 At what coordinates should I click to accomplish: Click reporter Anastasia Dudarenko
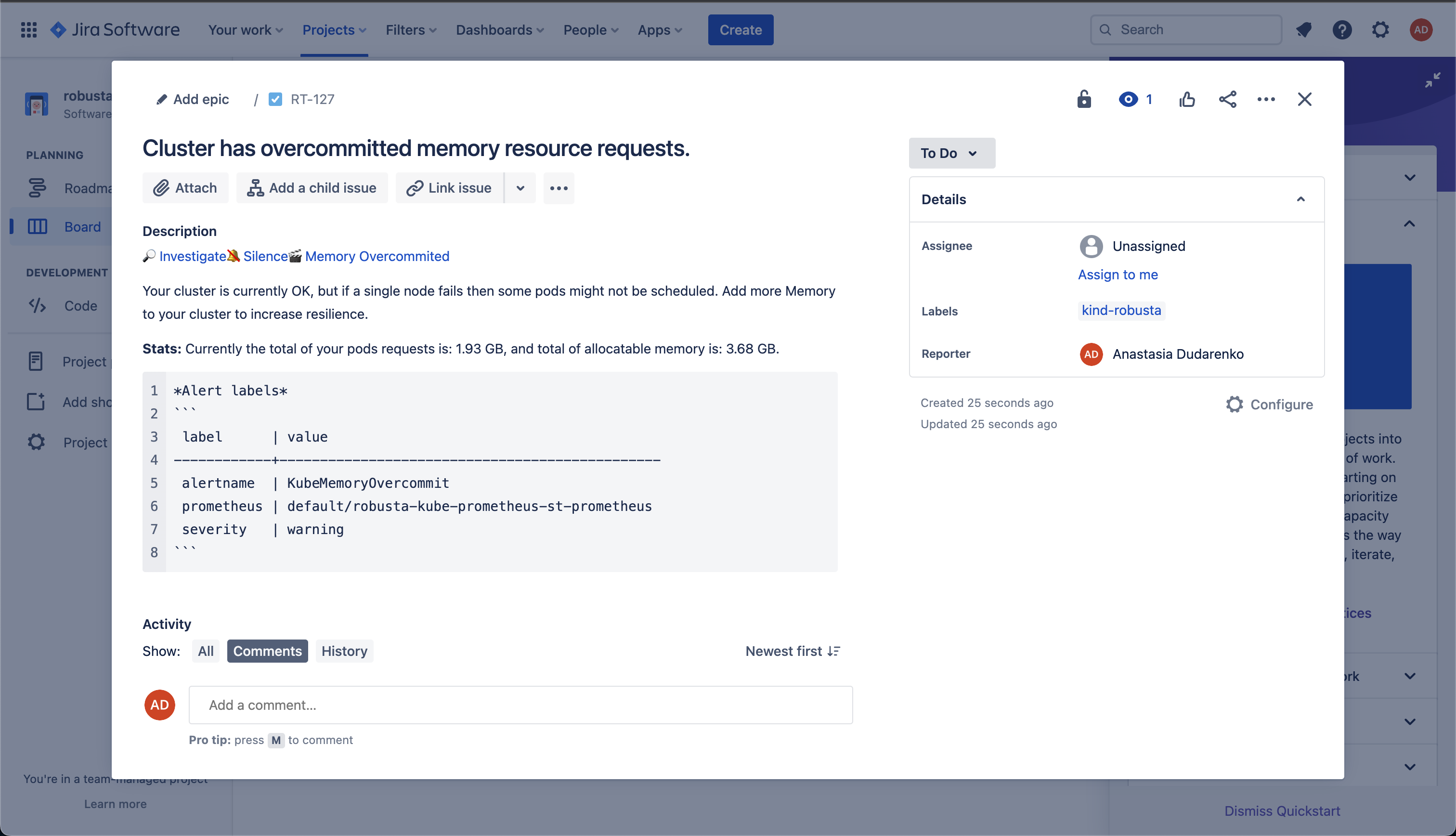click(1161, 353)
